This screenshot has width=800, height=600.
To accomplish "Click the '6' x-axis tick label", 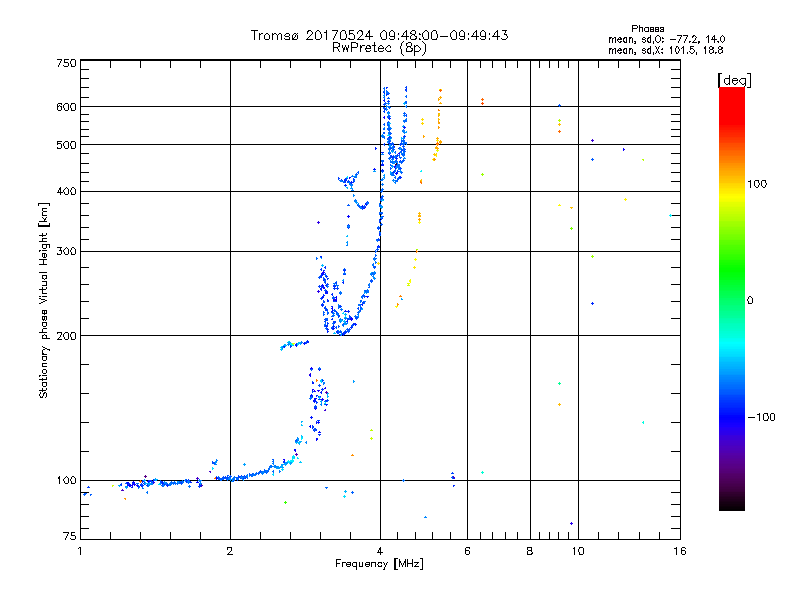I will [x=467, y=551].
